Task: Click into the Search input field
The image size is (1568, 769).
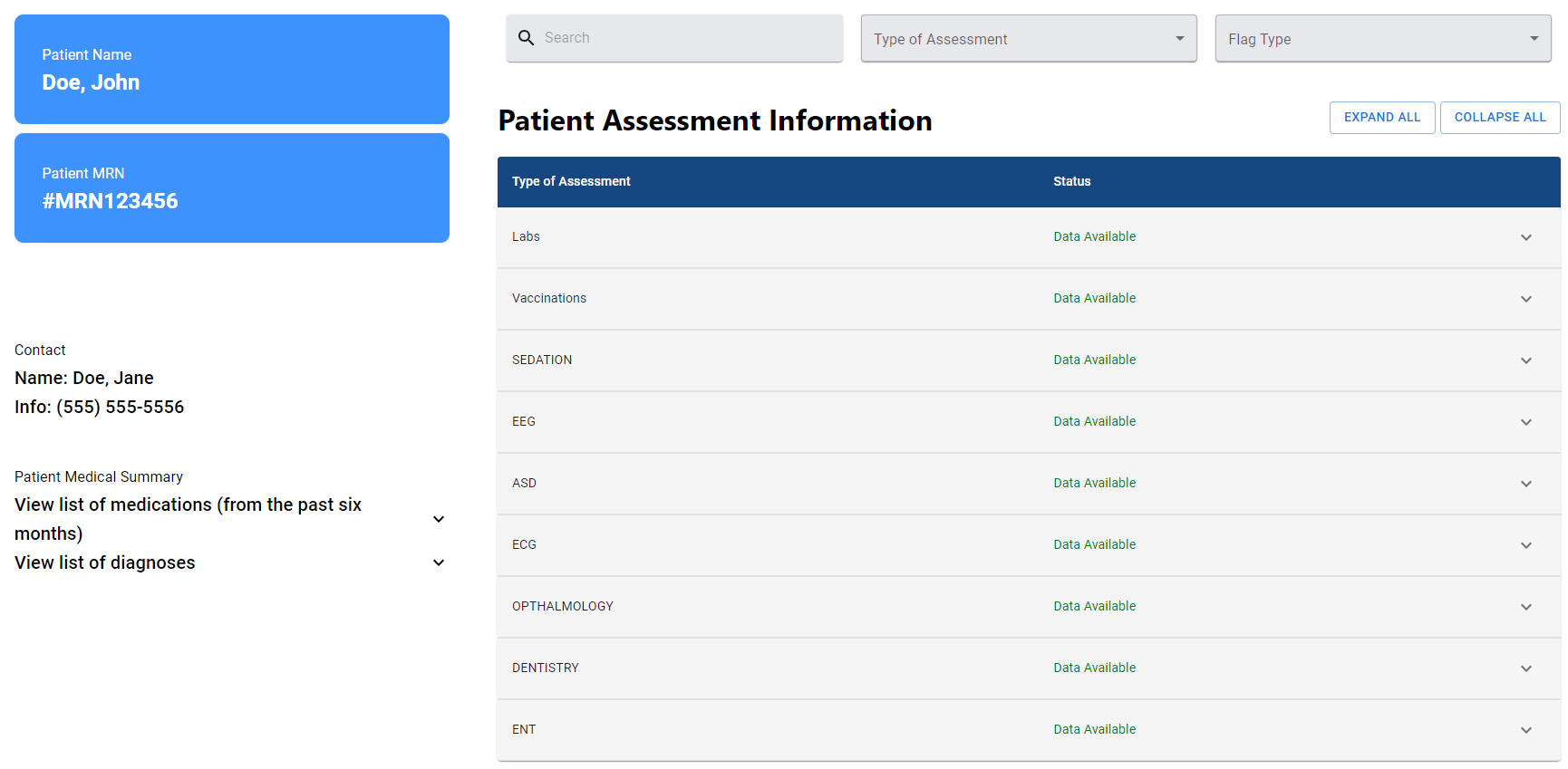Action: 689,38
